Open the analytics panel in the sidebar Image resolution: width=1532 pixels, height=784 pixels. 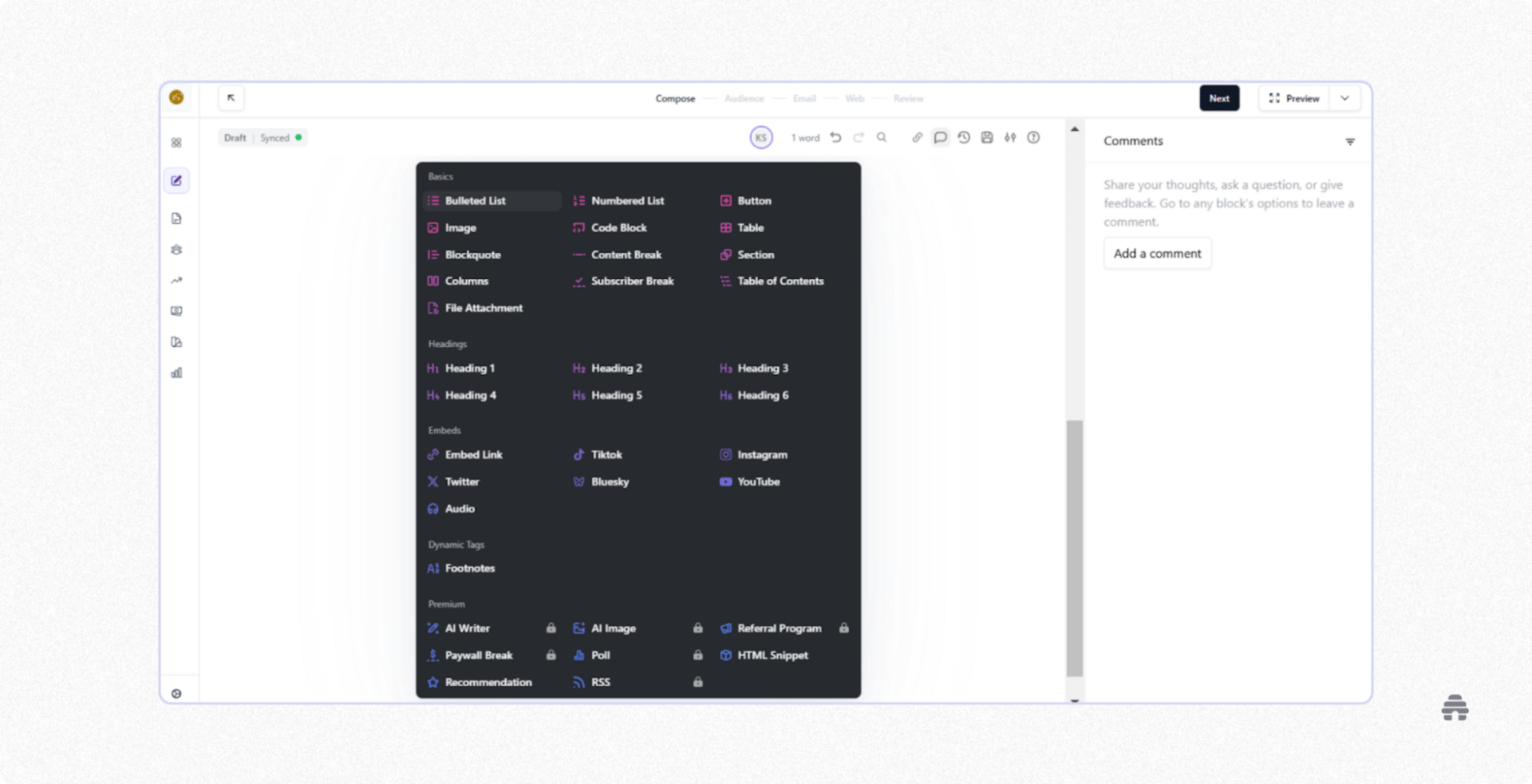pyautogui.click(x=176, y=372)
